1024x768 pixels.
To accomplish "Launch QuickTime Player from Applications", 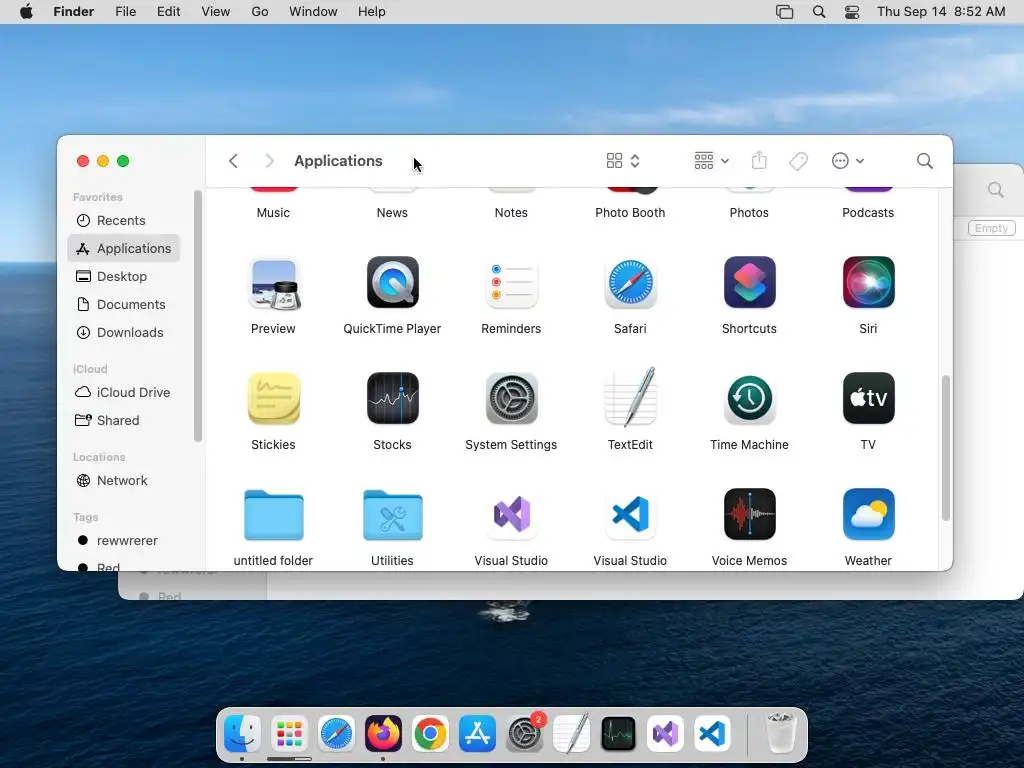I will pos(392,283).
